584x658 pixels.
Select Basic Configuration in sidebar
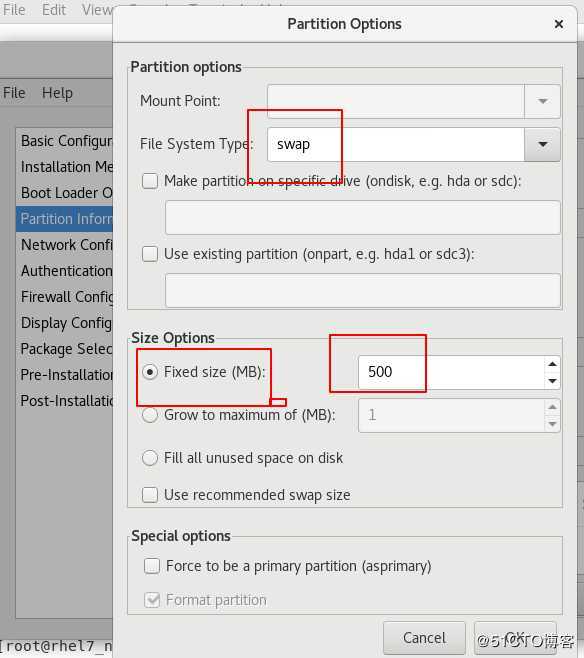coord(65,141)
